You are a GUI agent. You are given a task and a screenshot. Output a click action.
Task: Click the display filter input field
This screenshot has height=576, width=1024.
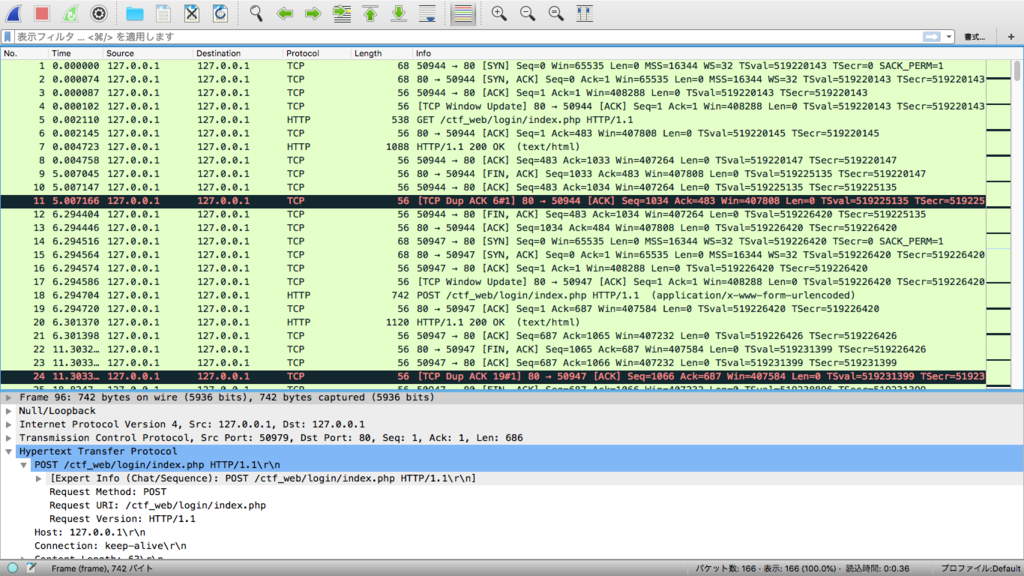[x=467, y=37]
